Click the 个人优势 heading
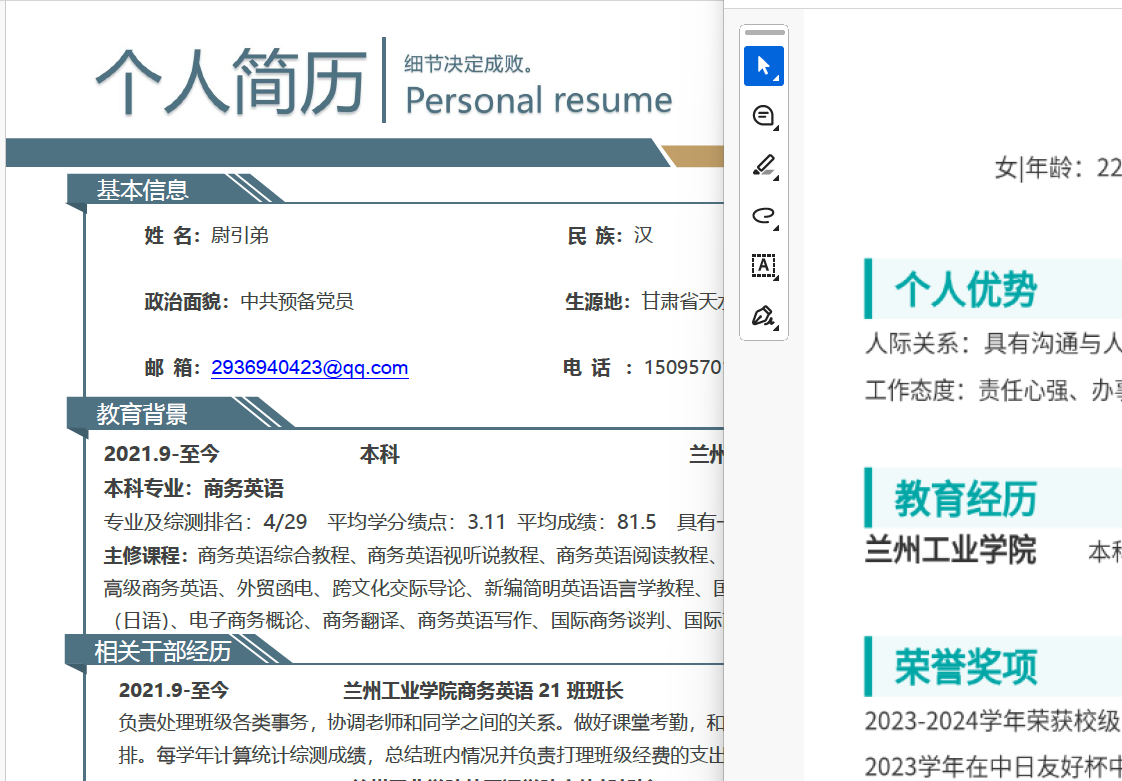This screenshot has width=1122, height=781. click(x=965, y=289)
